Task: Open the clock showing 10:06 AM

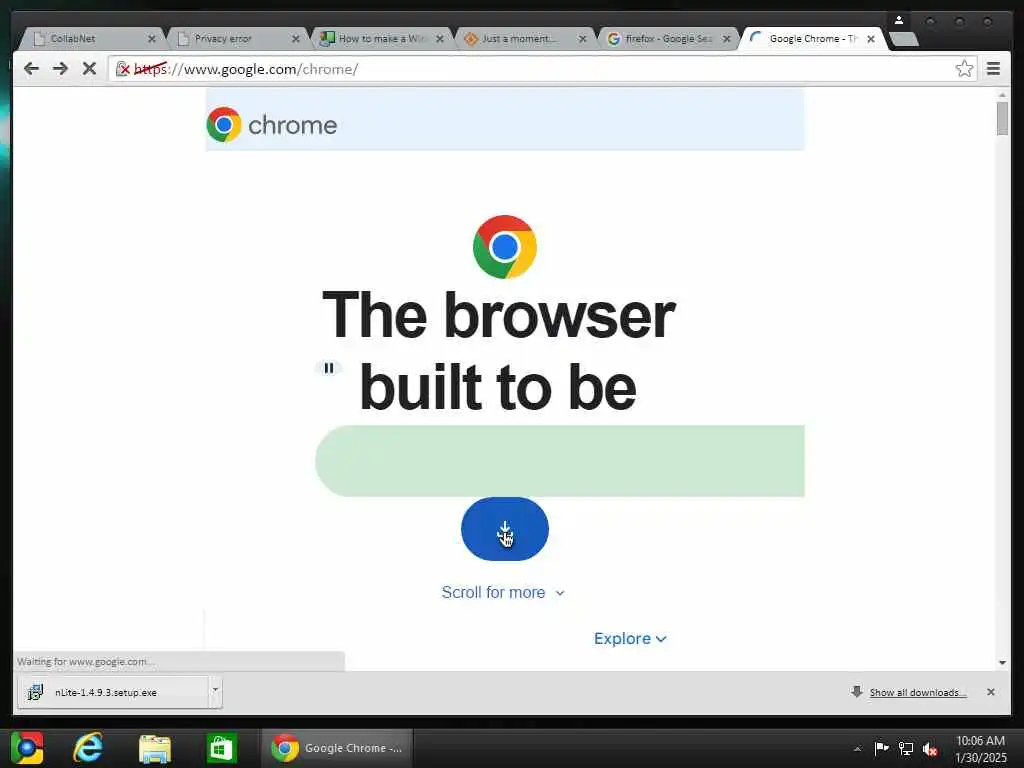Action: coord(980,748)
